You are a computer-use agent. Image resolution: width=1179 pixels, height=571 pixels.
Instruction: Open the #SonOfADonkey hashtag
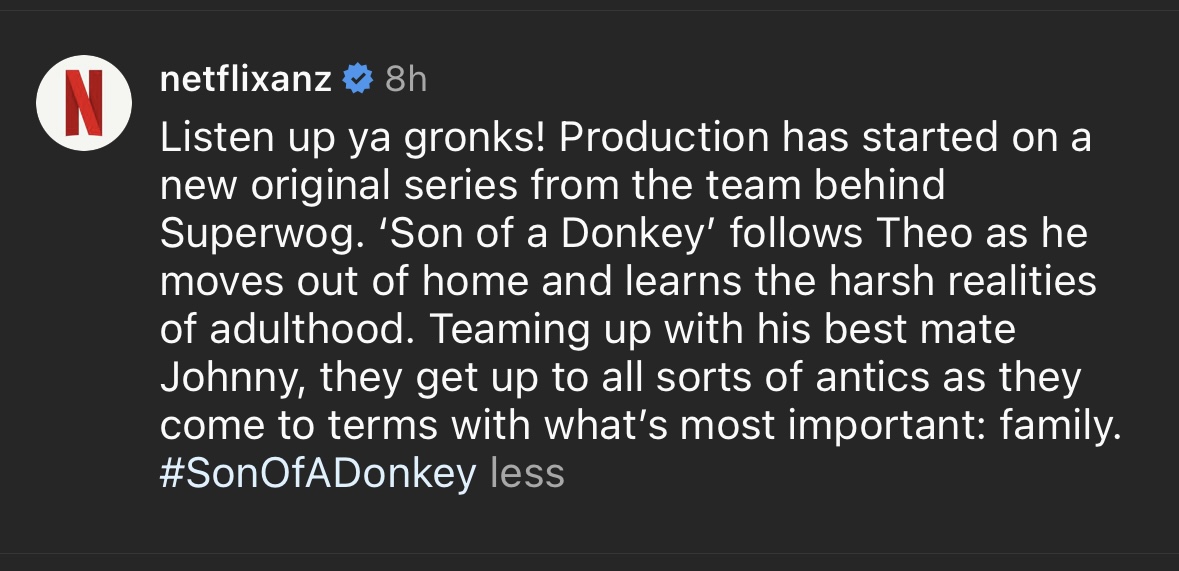click(317, 473)
